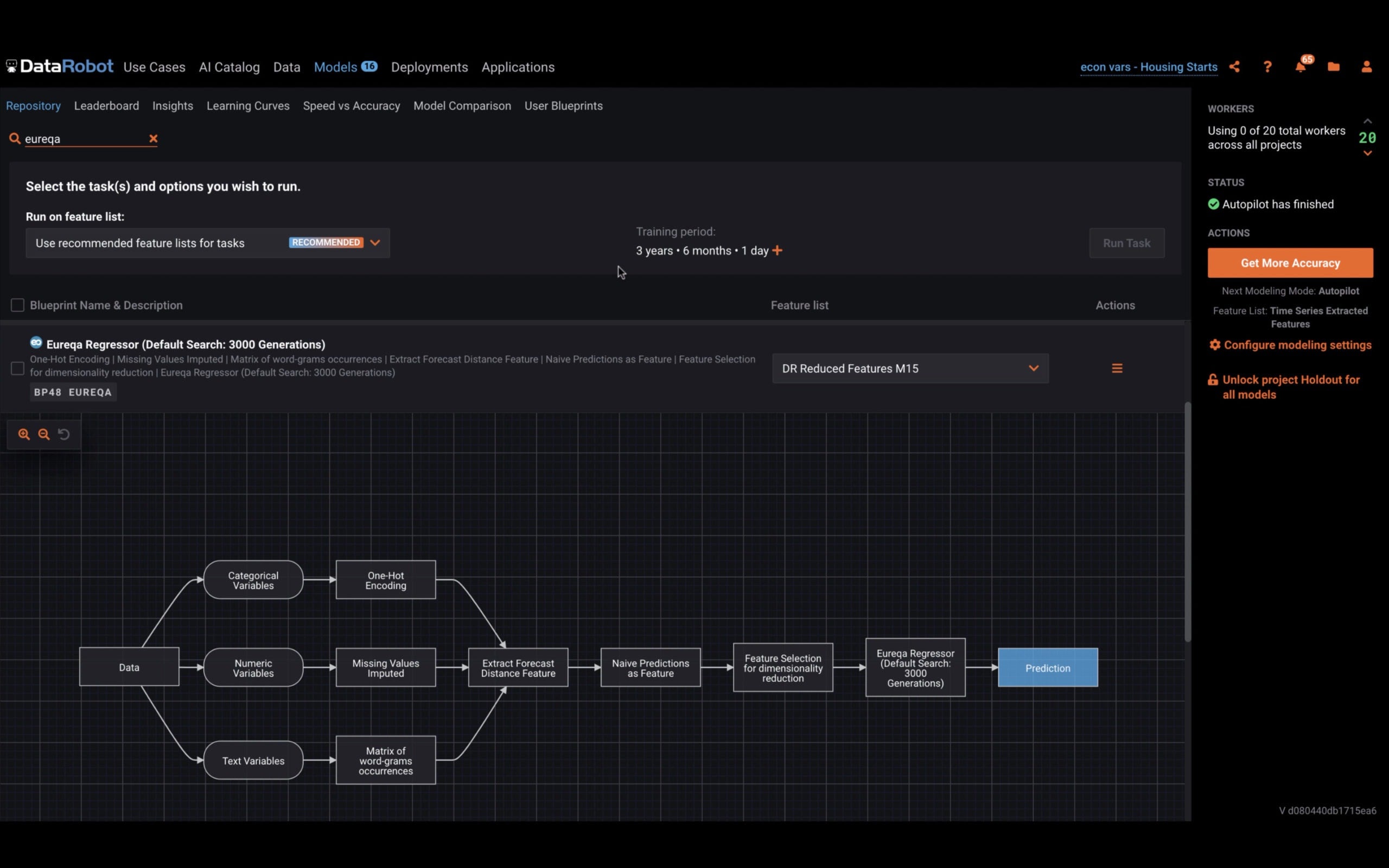Switch to the Repository tab
1389x868 pixels.
(33, 106)
